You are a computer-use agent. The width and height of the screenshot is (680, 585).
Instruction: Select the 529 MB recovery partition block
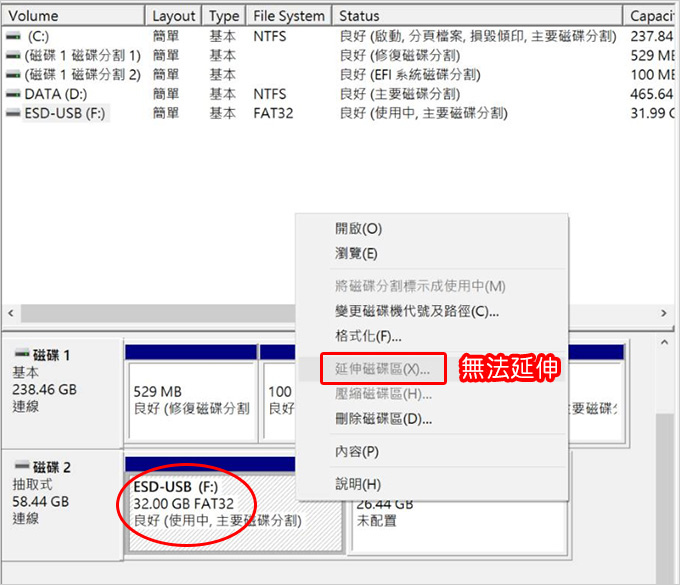pos(191,394)
